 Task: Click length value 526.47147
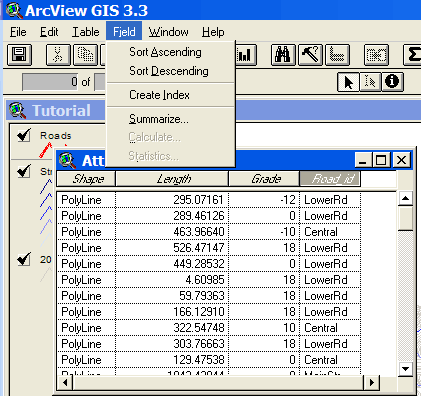coord(199,248)
